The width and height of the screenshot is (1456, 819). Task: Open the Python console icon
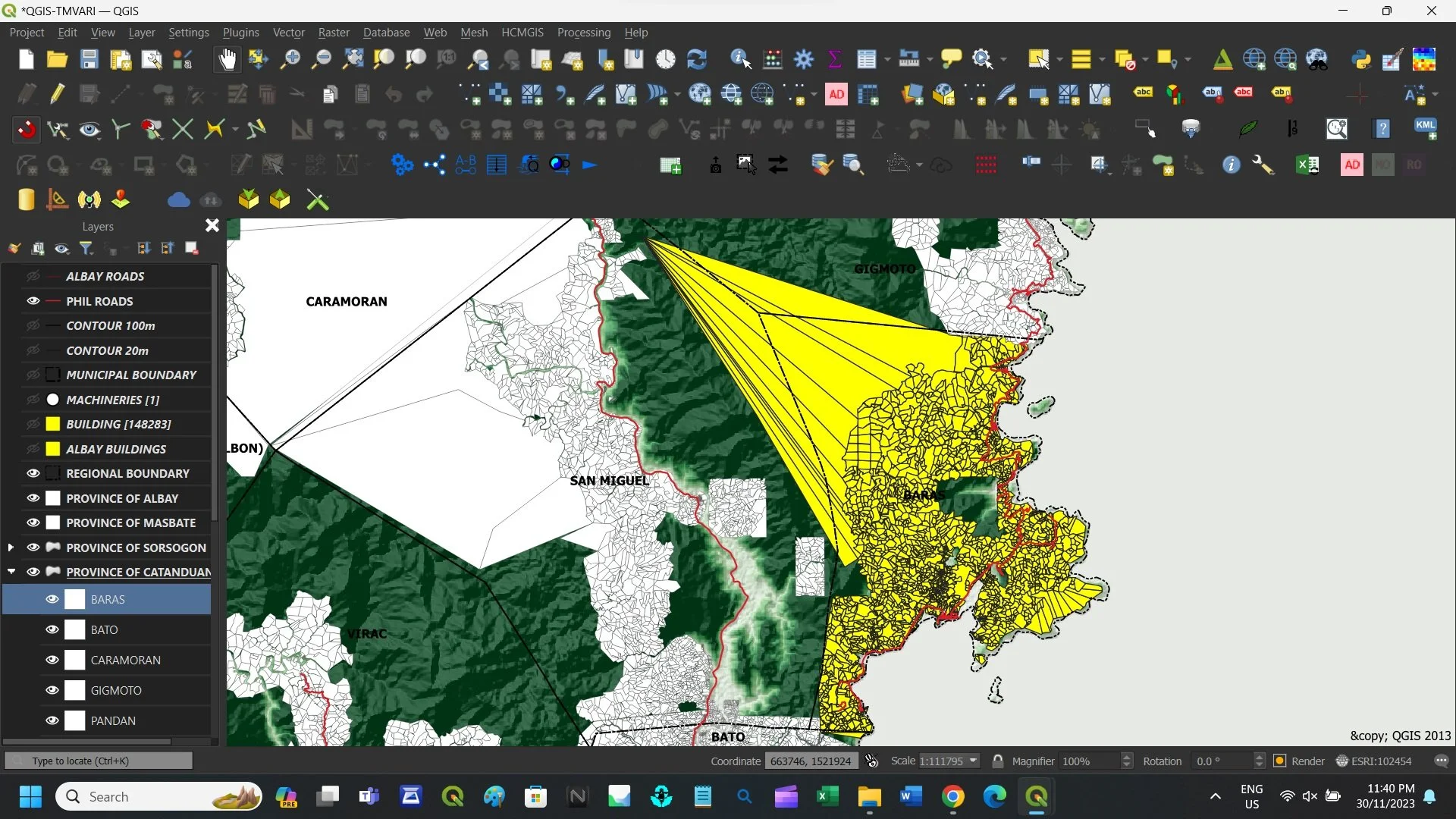(x=1361, y=59)
